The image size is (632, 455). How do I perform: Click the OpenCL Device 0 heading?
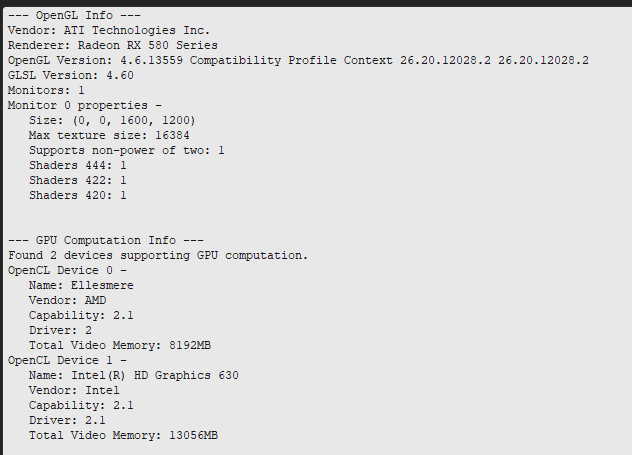pyautogui.click(x=67, y=270)
